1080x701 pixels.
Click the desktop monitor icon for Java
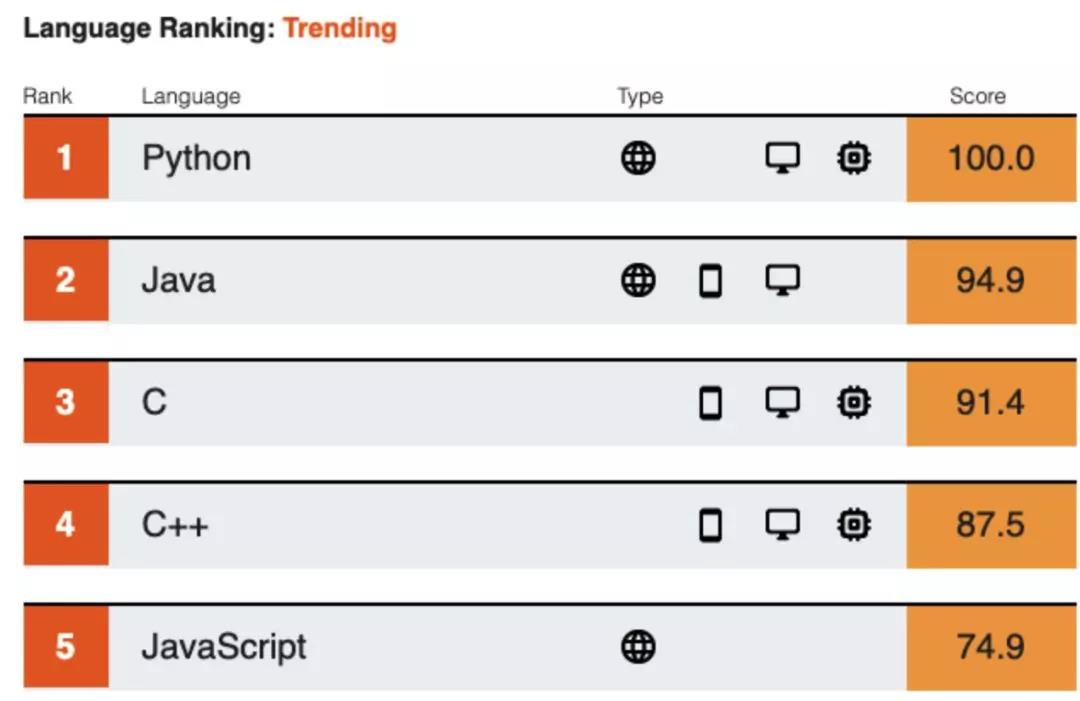[x=782, y=281]
